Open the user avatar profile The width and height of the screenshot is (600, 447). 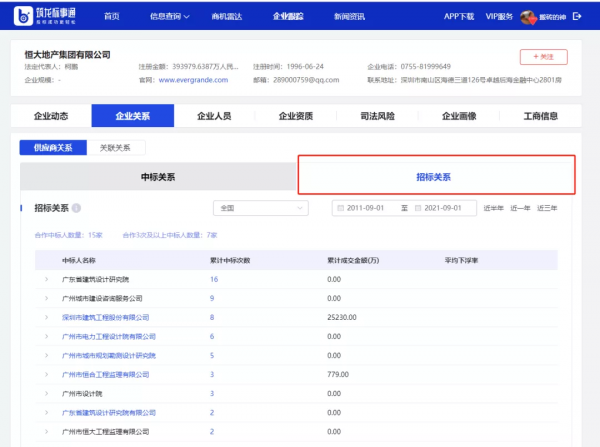click(x=528, y=17)
